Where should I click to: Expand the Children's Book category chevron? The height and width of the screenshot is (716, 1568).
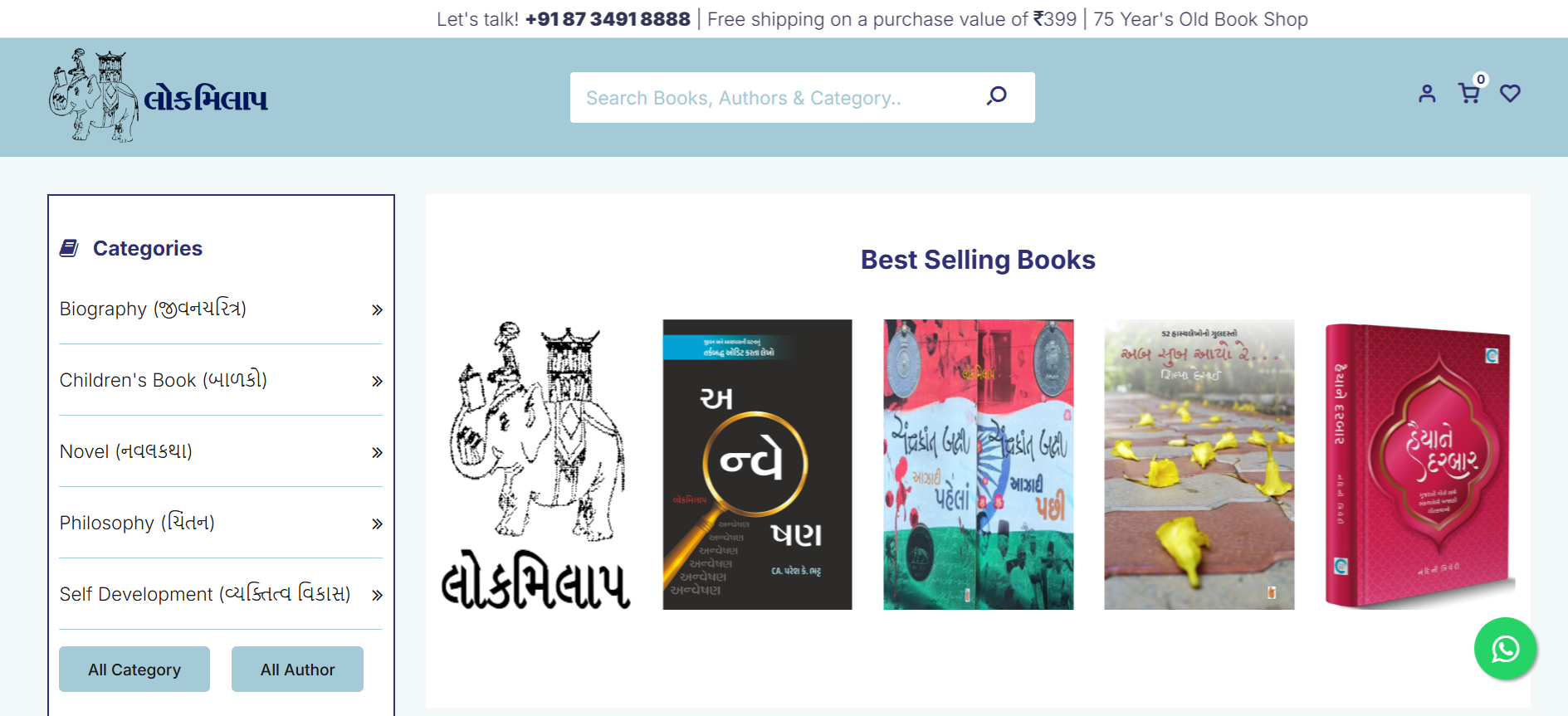point(377,381)
